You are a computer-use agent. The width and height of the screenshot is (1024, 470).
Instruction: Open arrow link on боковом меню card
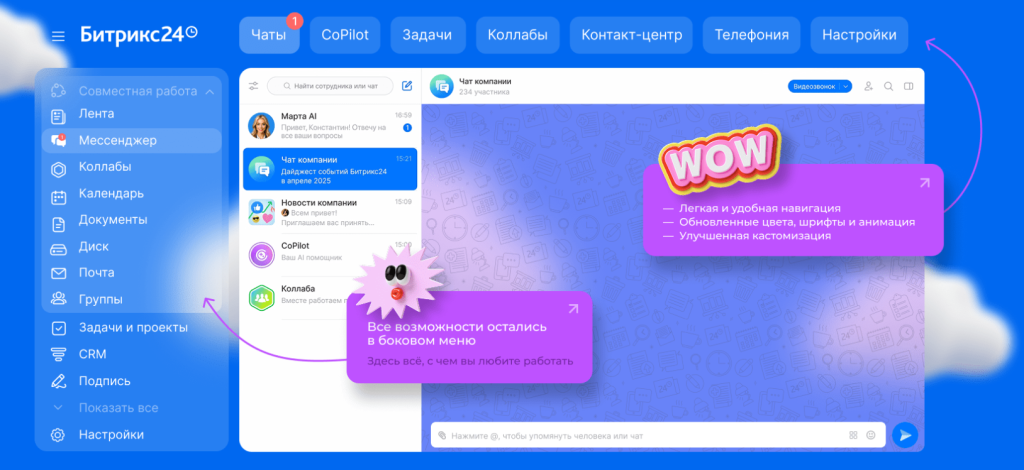[x=573, y=309]
